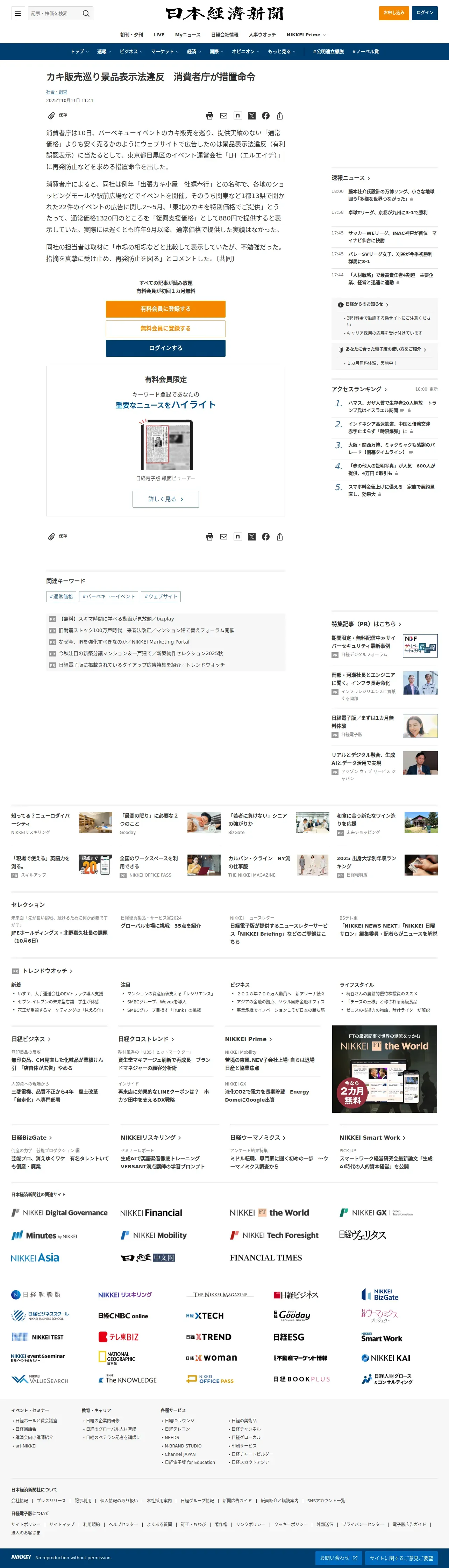Viewport: 449px width, 1568px height.
Task: Open the NATIONAL GEOGRAPHIC logo link
Action: coord(117,1358)
